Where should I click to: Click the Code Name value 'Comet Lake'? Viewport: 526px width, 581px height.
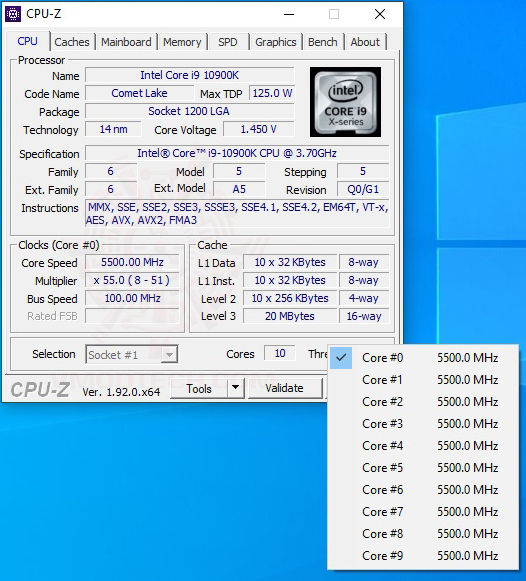point(139,93)
